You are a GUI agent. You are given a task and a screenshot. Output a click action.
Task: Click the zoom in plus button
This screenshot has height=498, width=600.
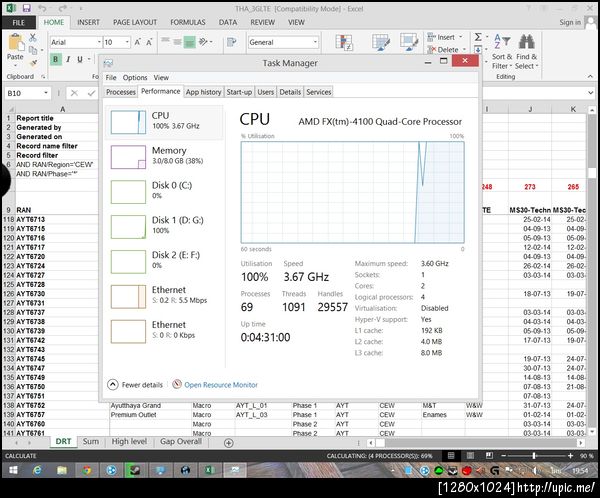point(570,456)
